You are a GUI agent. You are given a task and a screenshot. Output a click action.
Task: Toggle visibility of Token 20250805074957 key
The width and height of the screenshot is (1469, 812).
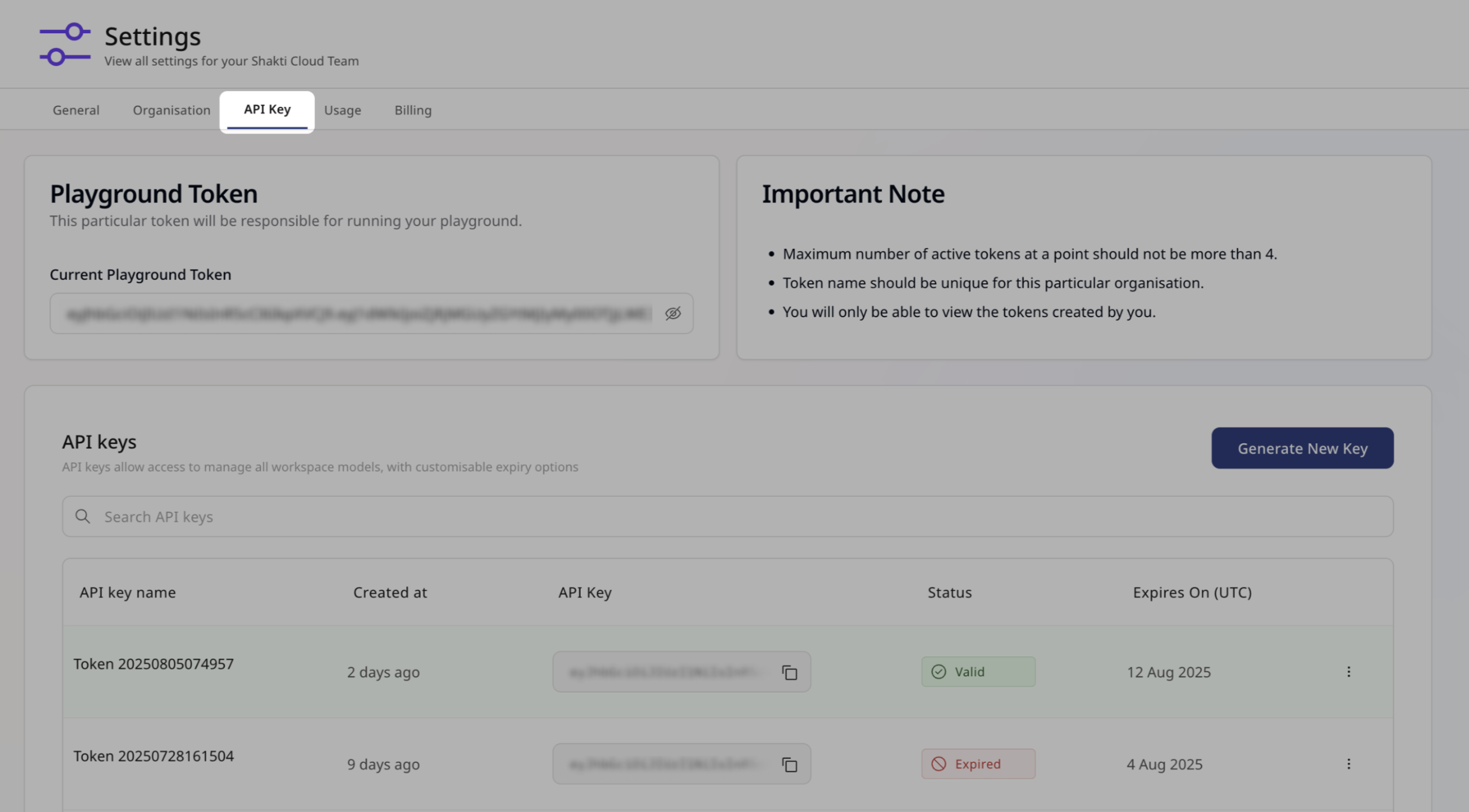[790, 672]
